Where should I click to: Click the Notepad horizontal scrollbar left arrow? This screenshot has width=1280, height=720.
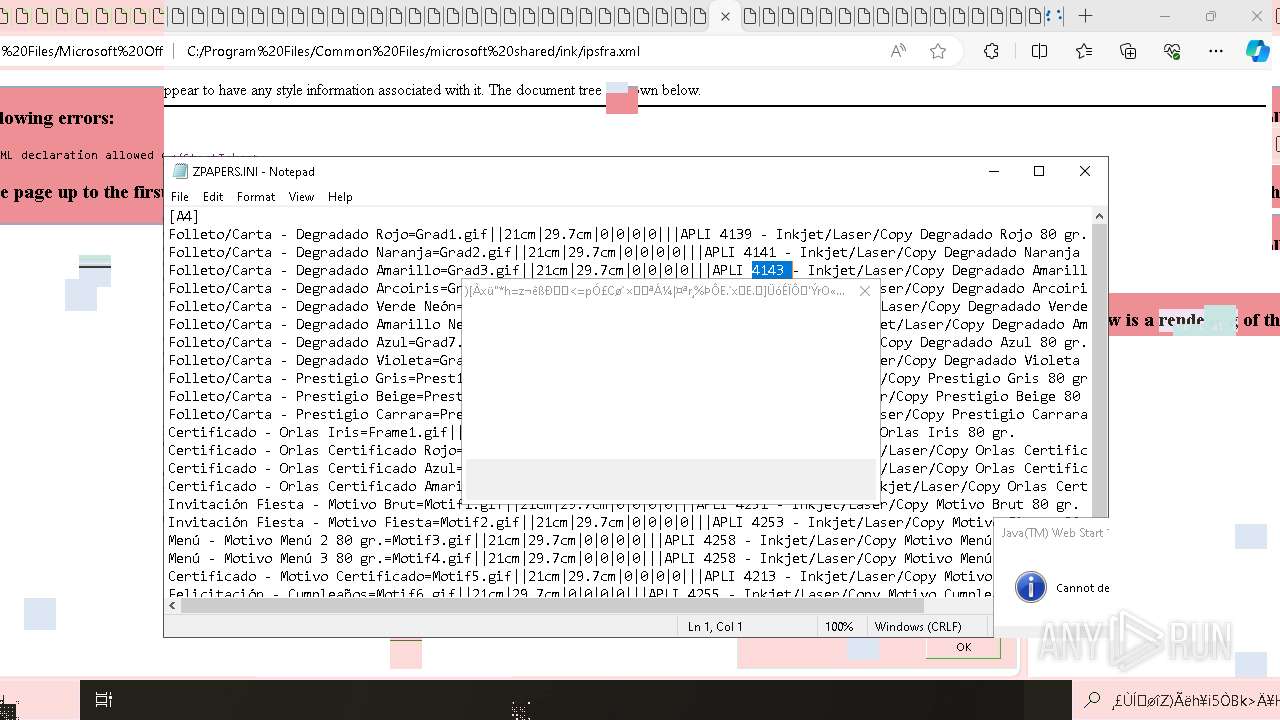173,606
